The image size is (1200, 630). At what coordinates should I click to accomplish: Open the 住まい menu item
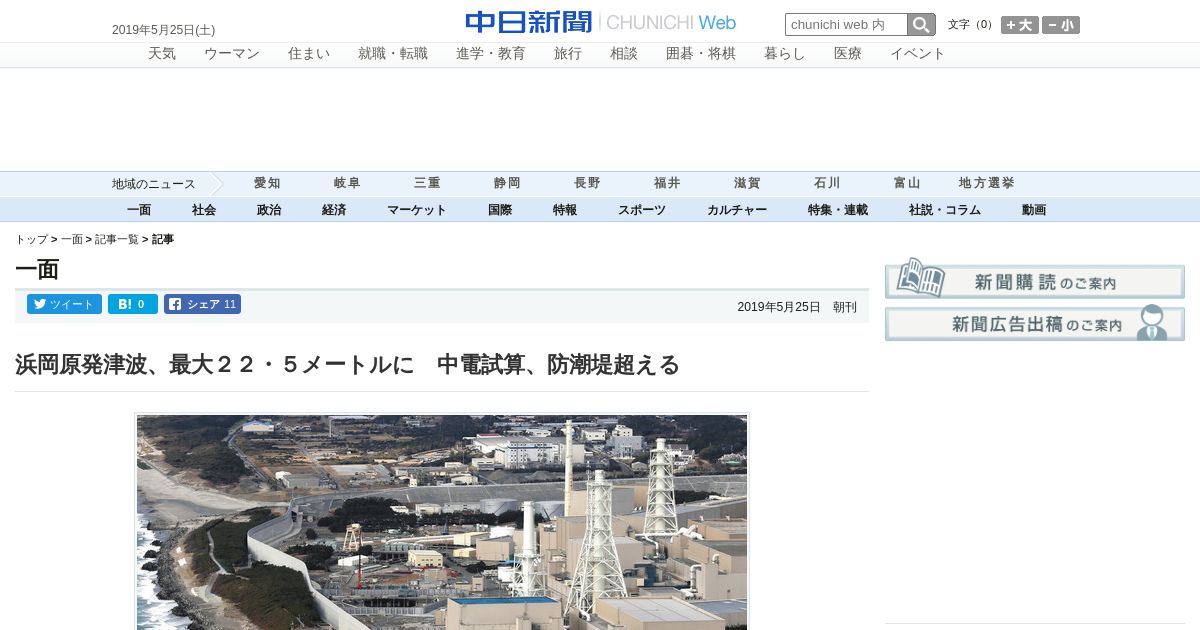(309, 54)
